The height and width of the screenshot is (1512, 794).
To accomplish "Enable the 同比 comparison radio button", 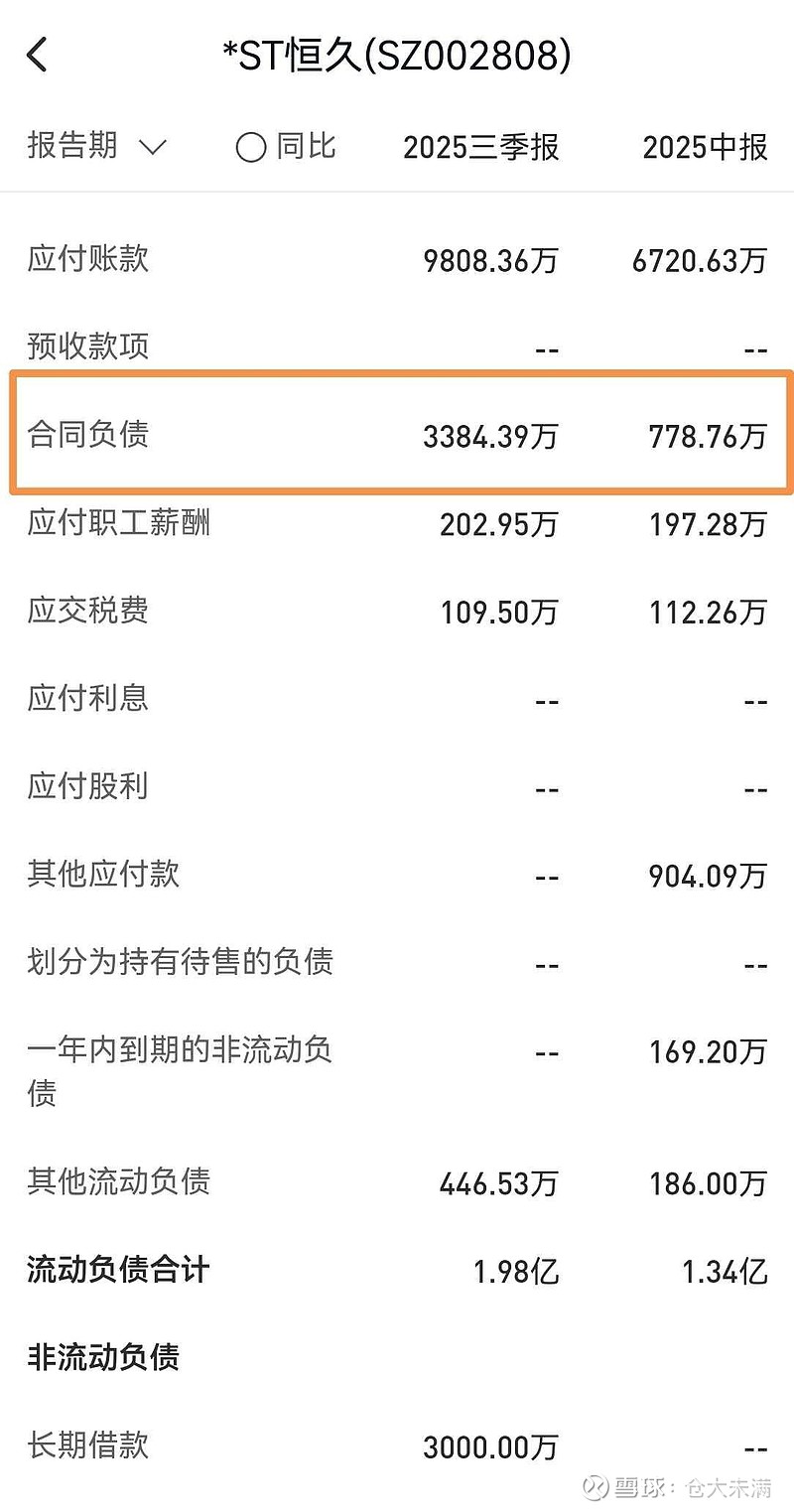I will tap(252, 145).
